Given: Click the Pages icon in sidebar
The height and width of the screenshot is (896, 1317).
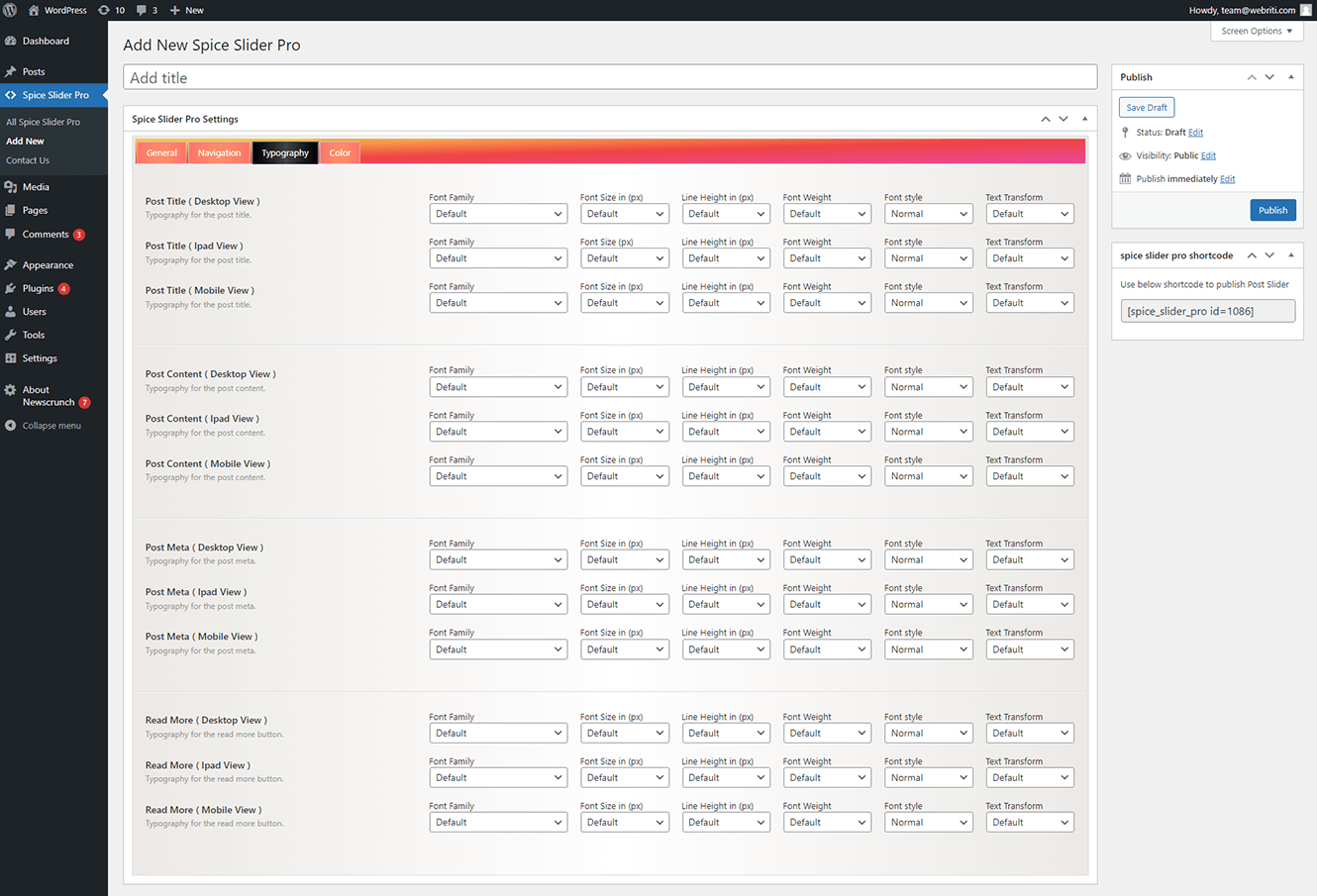Looking at the screenshot, I should point(11,210).
